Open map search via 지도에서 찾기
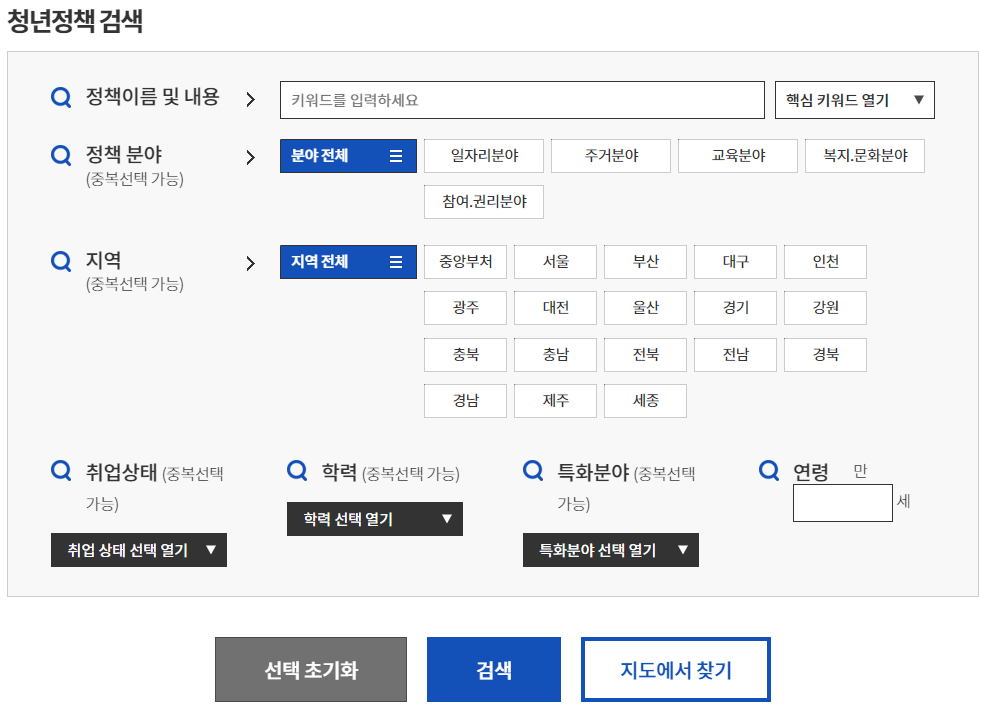986x707 pixels. 675,669
